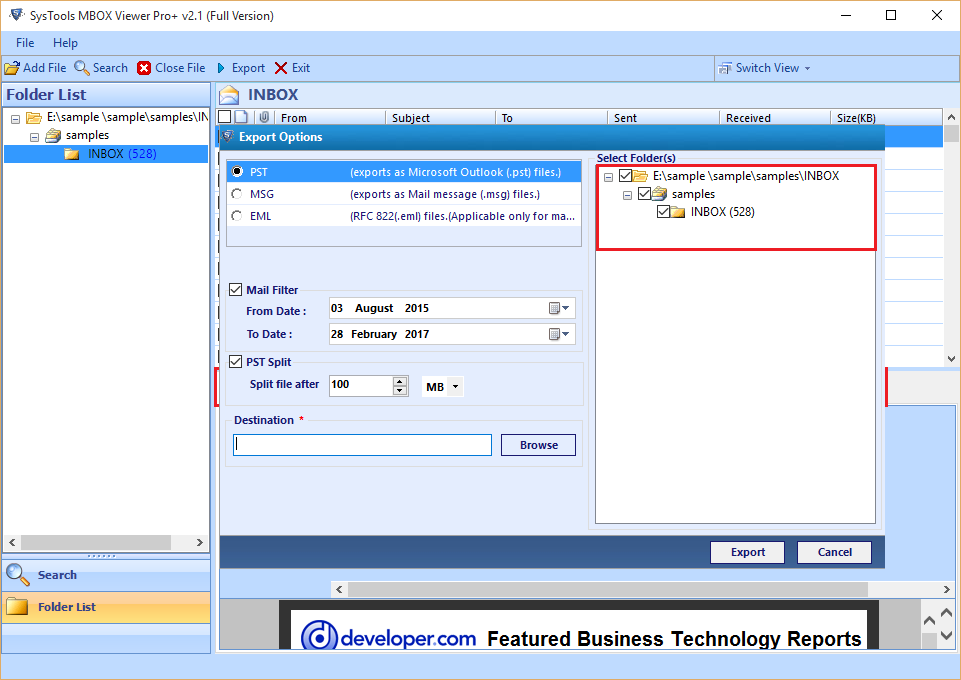Click the mail list vertical scrollbar down arrow
Viewport: 961px width, 680px height.
click(x=951, y=359)
